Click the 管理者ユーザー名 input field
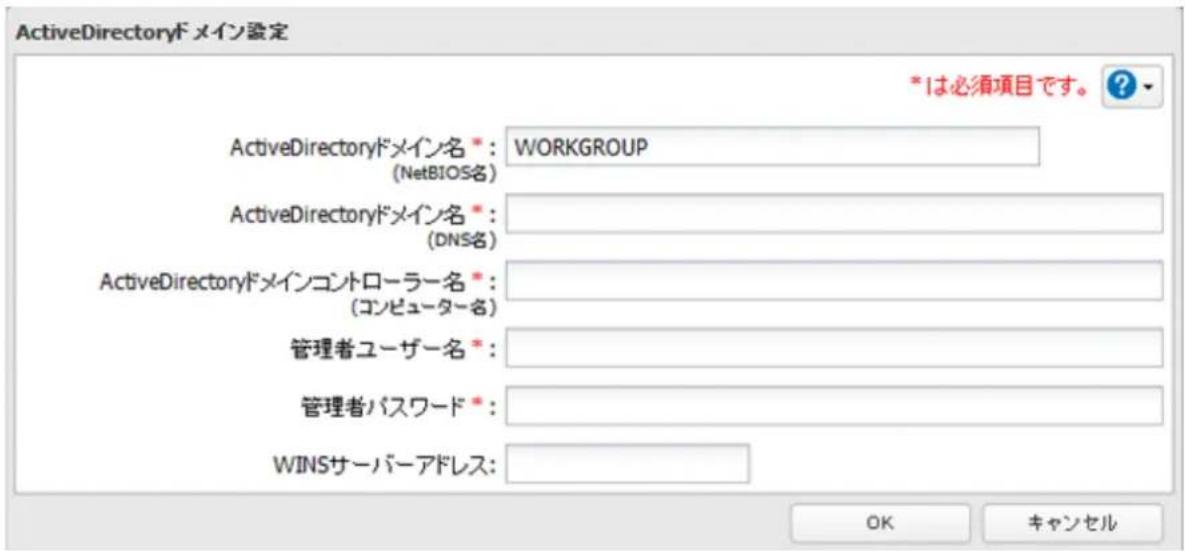This screenshot has height=551, width=1185. tap(834, 348)
